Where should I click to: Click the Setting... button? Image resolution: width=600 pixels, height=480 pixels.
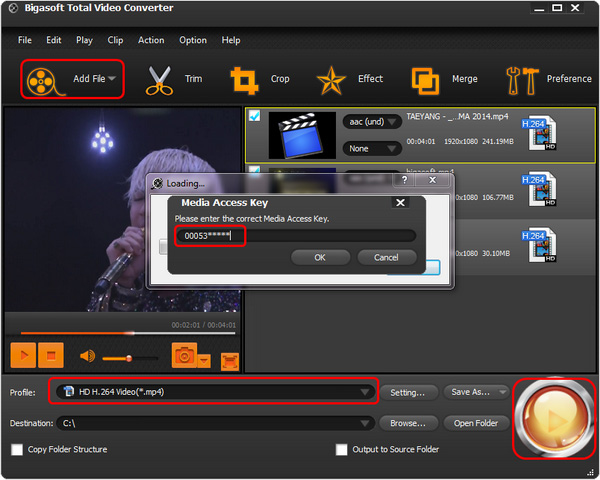click(x=408, y=392)
